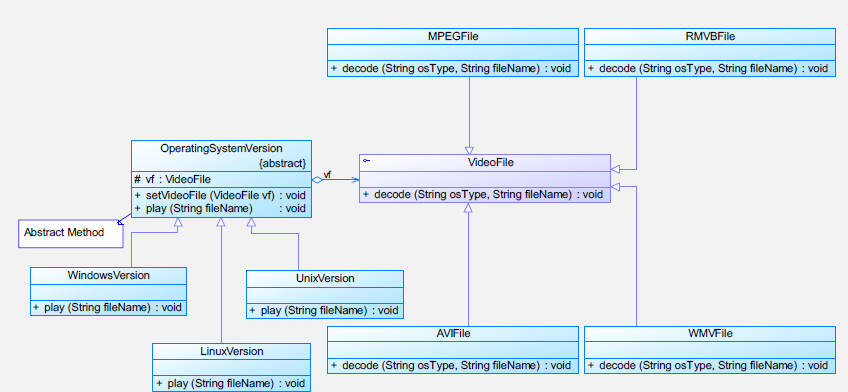
Task: Click the LinuxVersion inheritance arrowhead under OperatingSystemVersion
Action: coord(221,222)
